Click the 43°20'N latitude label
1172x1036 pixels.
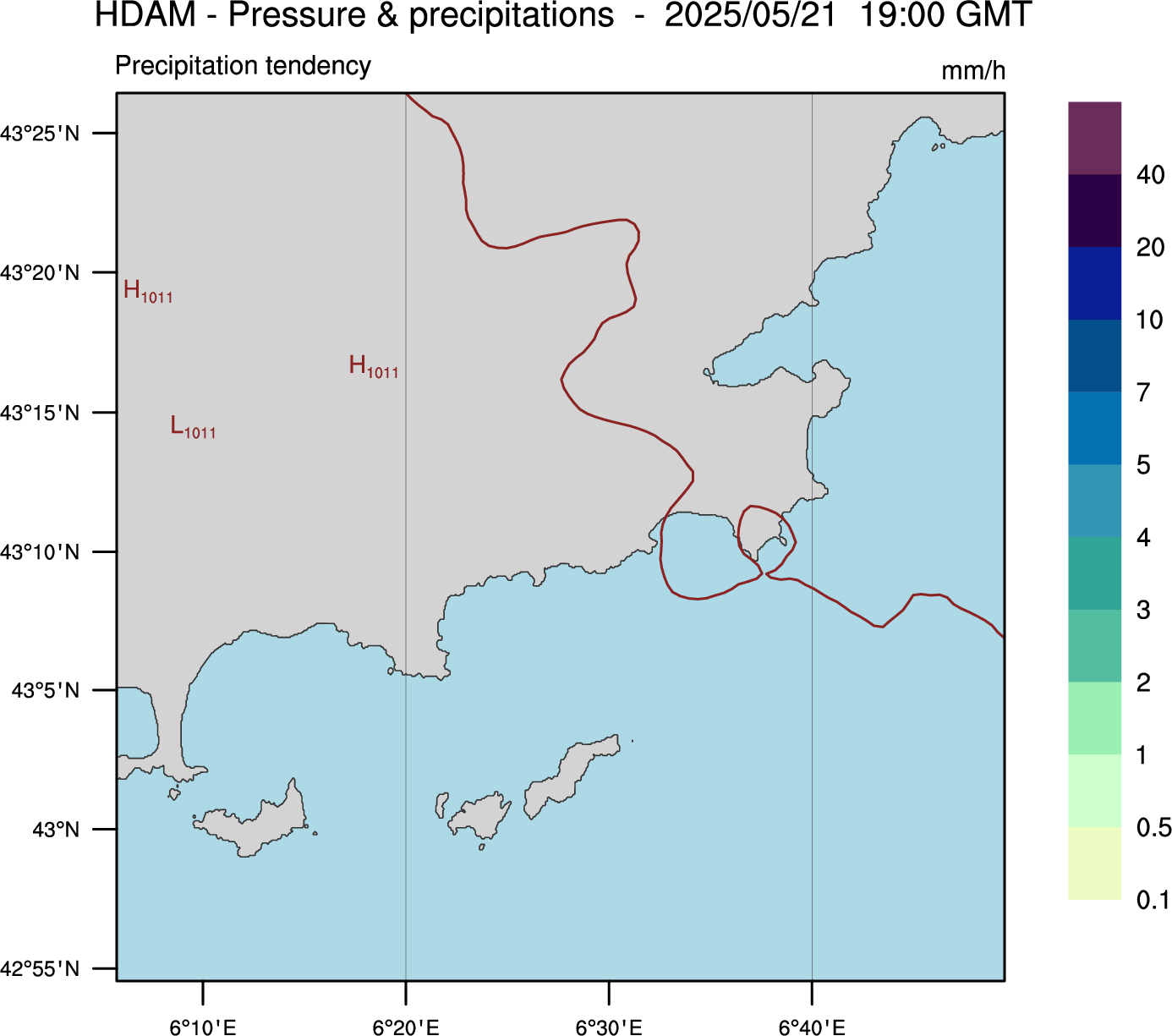41,273
